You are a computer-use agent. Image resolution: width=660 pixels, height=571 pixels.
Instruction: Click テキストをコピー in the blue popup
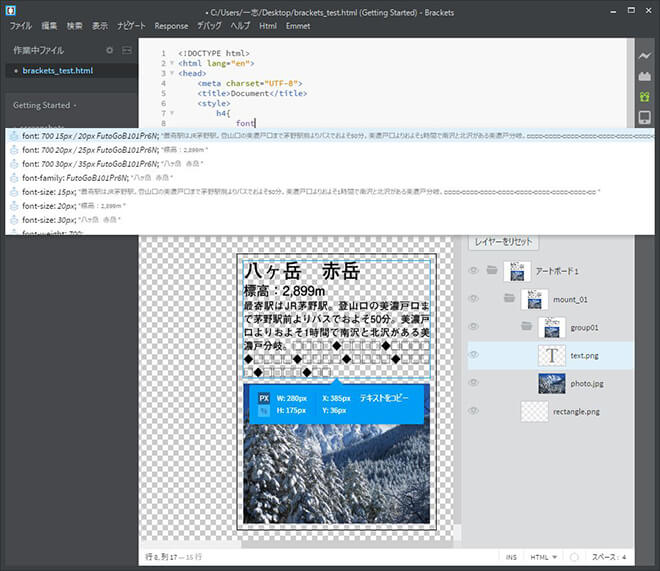[384, 398]
